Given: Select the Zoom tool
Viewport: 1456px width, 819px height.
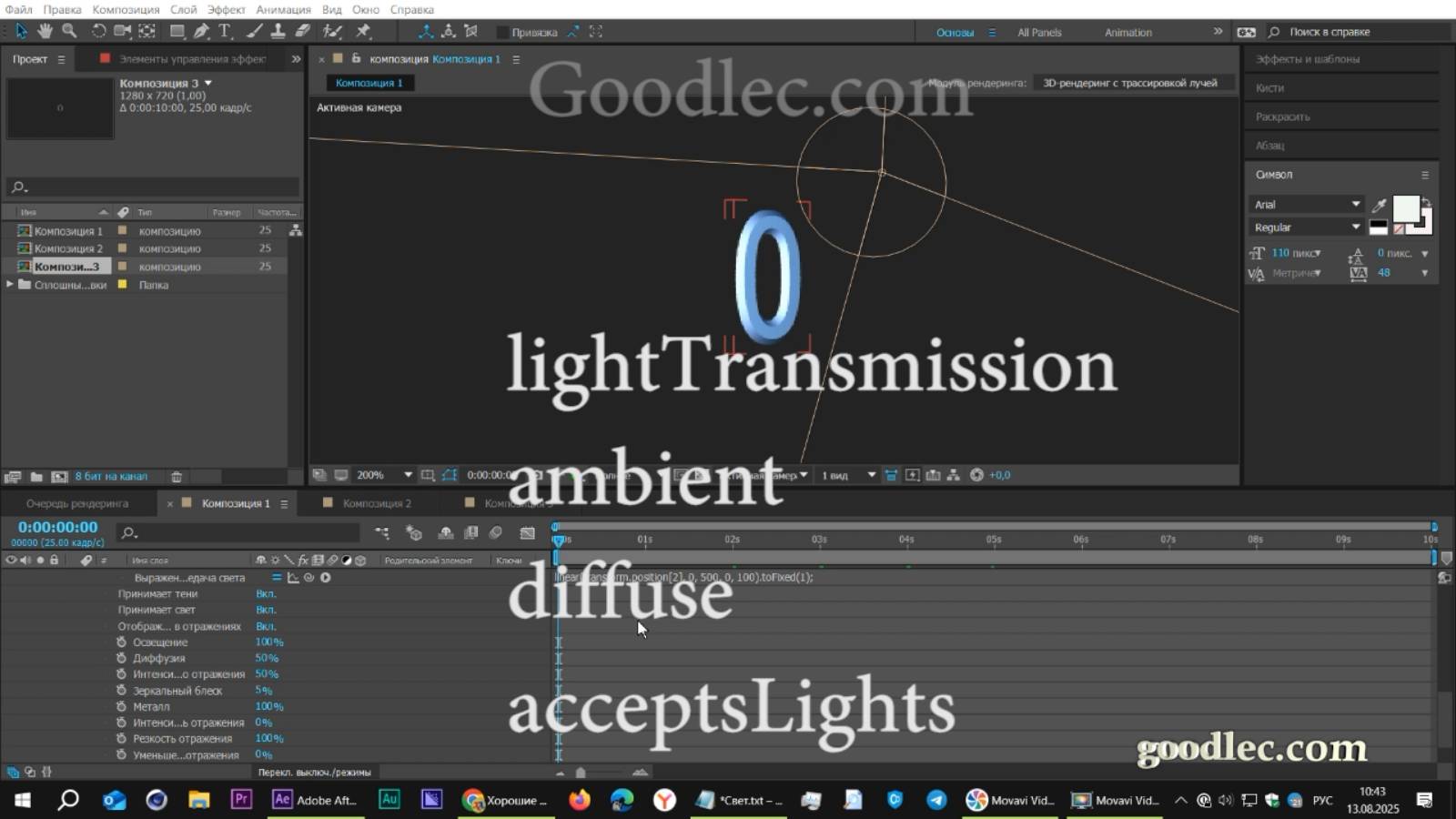Looking at the screenshot, I should point(67,31).
